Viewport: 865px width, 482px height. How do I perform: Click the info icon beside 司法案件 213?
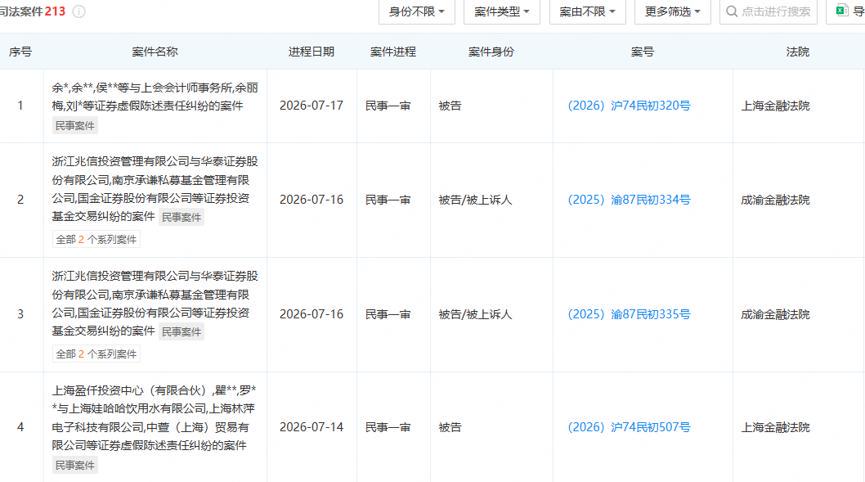click(79, 12)
